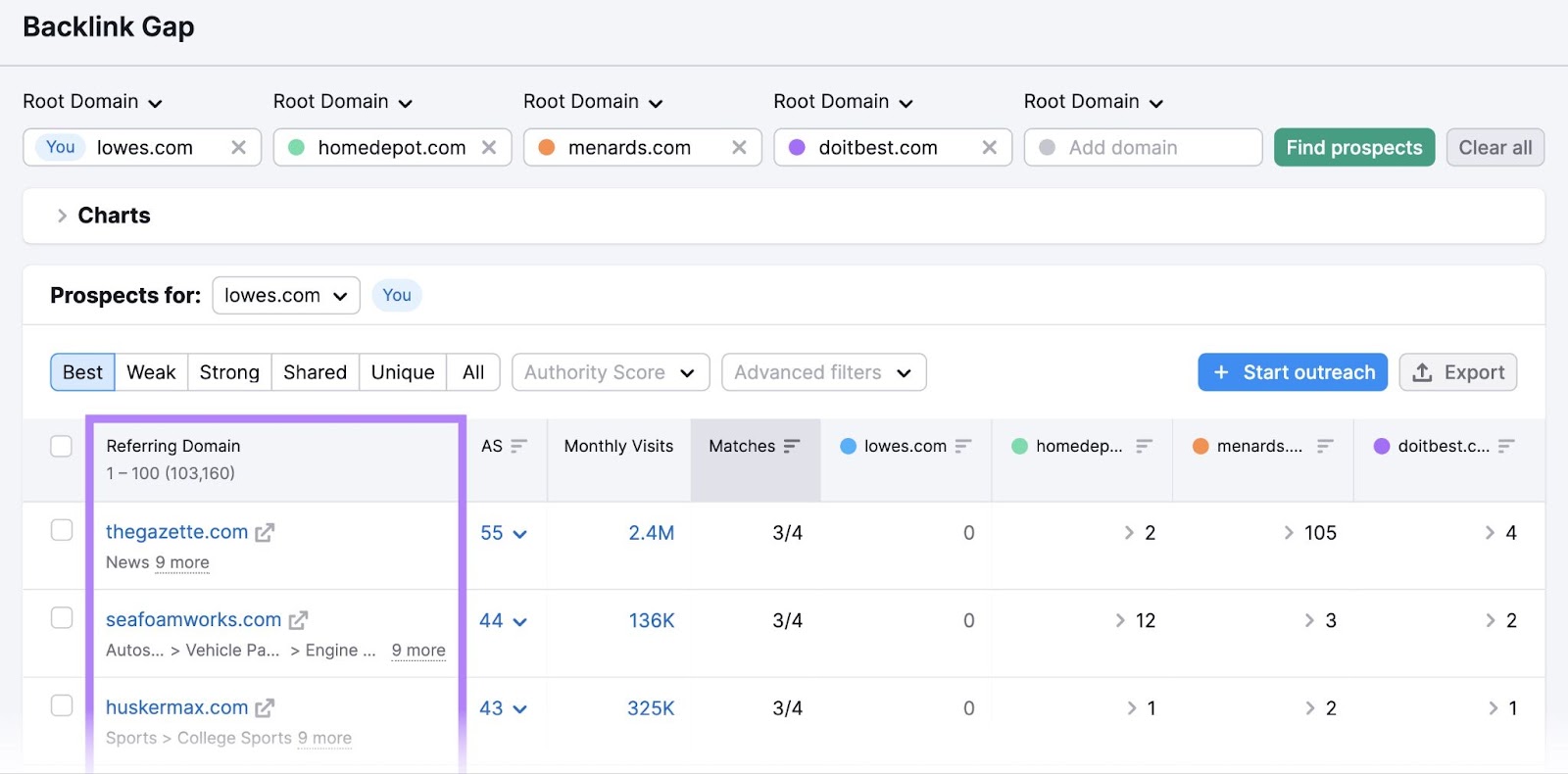Expand doitbest 1 backlink for huskermax.com
1568x774 pixels.
[x=1494, y=707]
